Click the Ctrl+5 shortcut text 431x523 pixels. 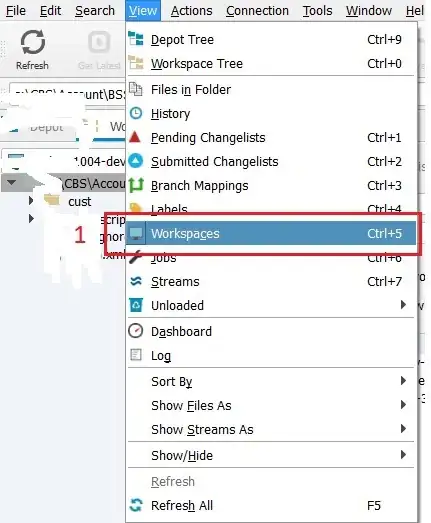(x=384, y=233)
